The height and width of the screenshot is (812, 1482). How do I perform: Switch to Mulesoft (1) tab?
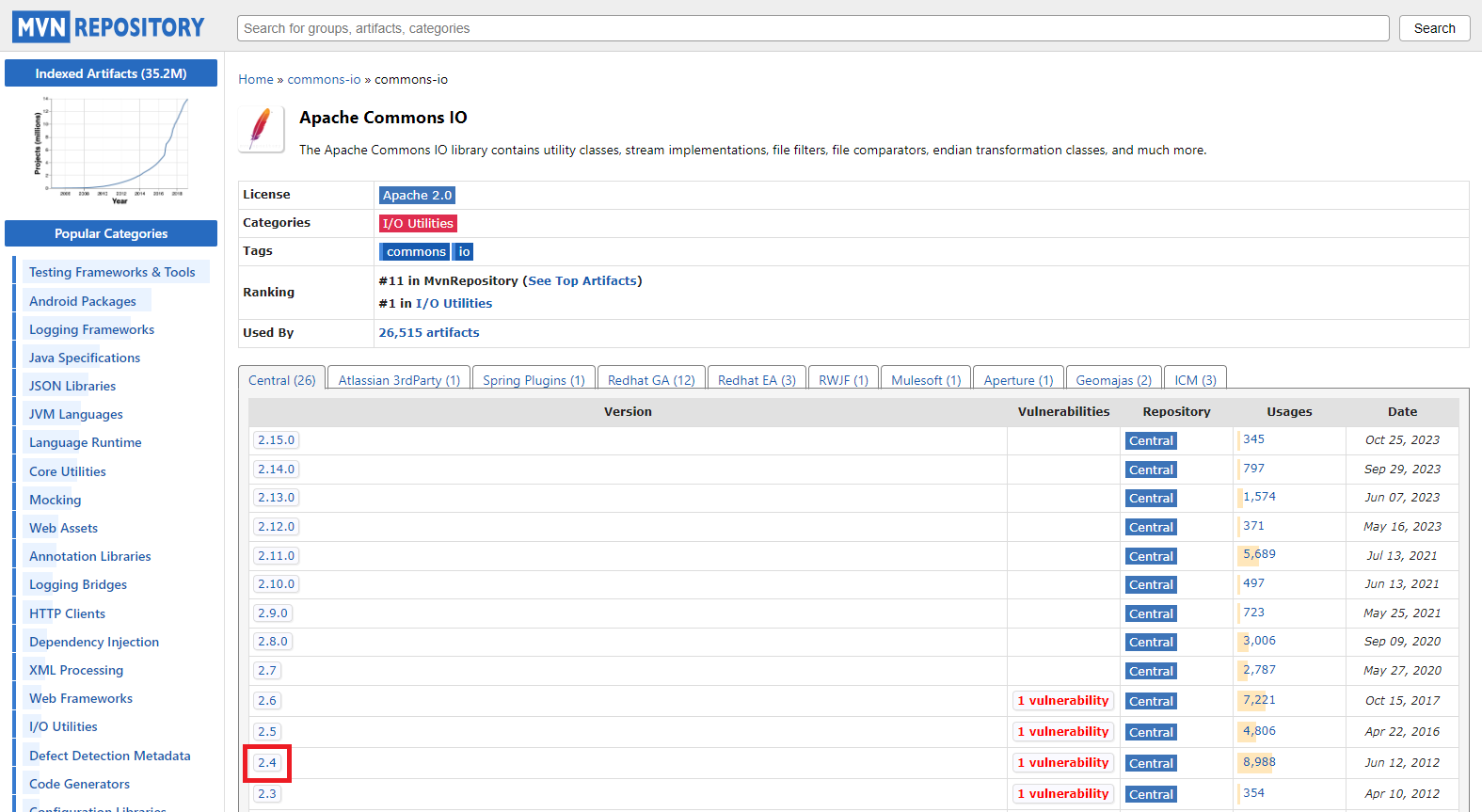pos(926,379)
